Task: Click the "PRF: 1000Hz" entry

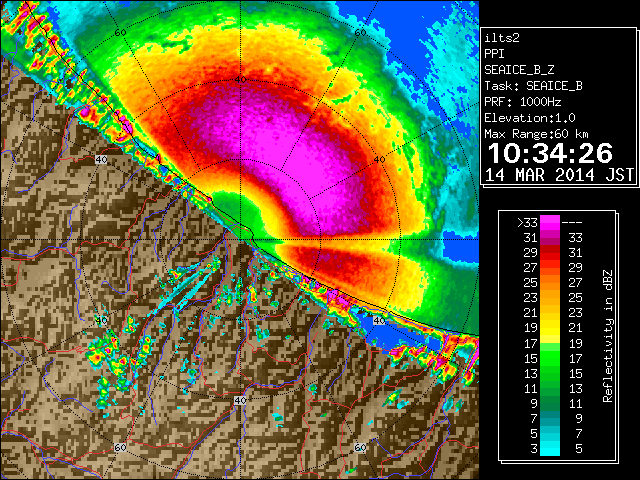Action: pos(523,102)
